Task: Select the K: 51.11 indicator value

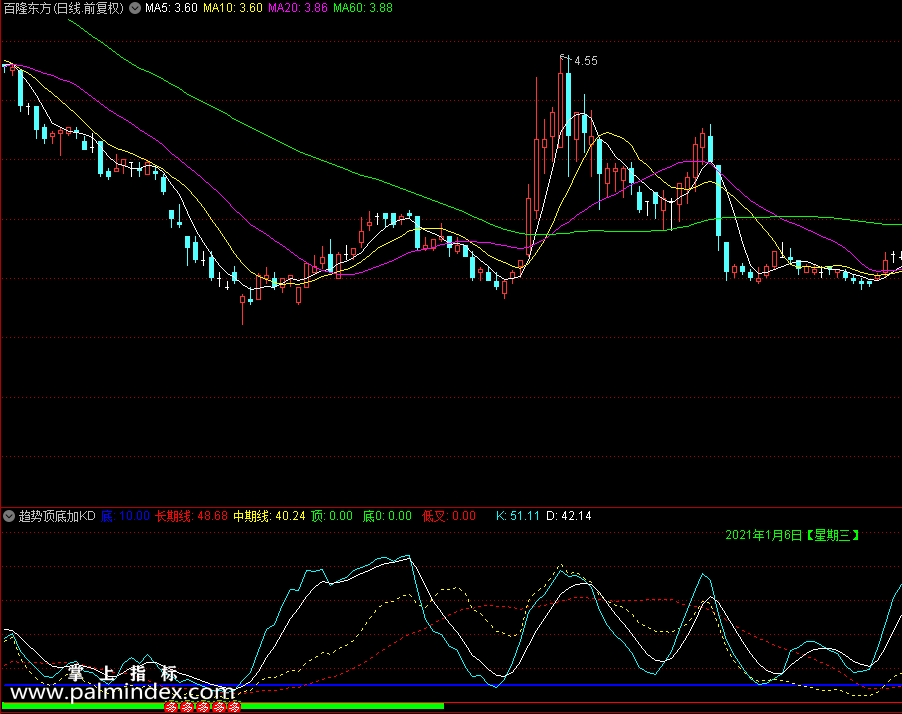Action: (518, 516)
